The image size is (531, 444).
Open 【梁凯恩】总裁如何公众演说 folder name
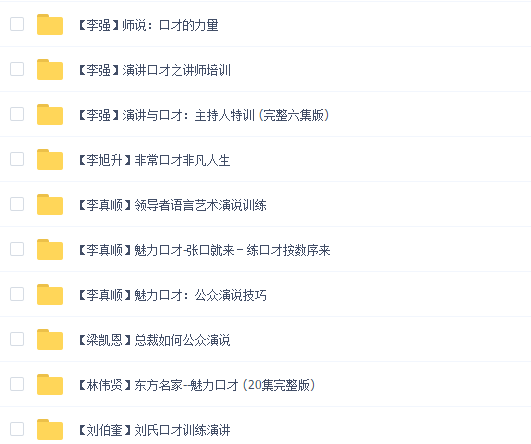click(x=154, y=340)
